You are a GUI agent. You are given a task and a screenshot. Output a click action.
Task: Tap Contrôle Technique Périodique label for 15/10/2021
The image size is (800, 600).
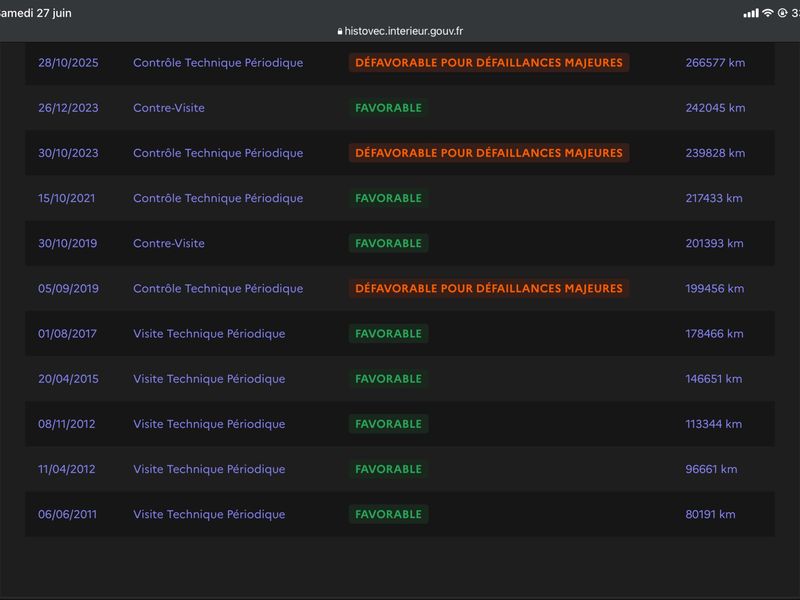pos(218,198)
